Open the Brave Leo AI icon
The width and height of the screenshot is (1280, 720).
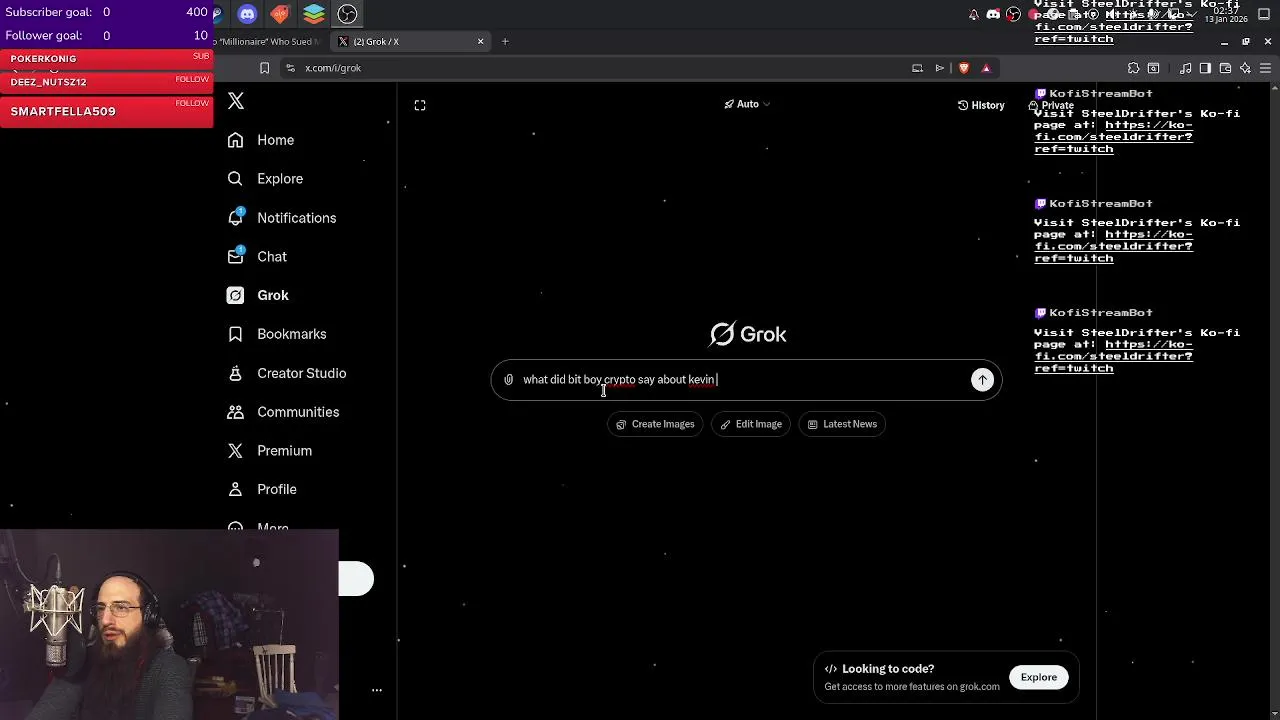point(1245,68)
